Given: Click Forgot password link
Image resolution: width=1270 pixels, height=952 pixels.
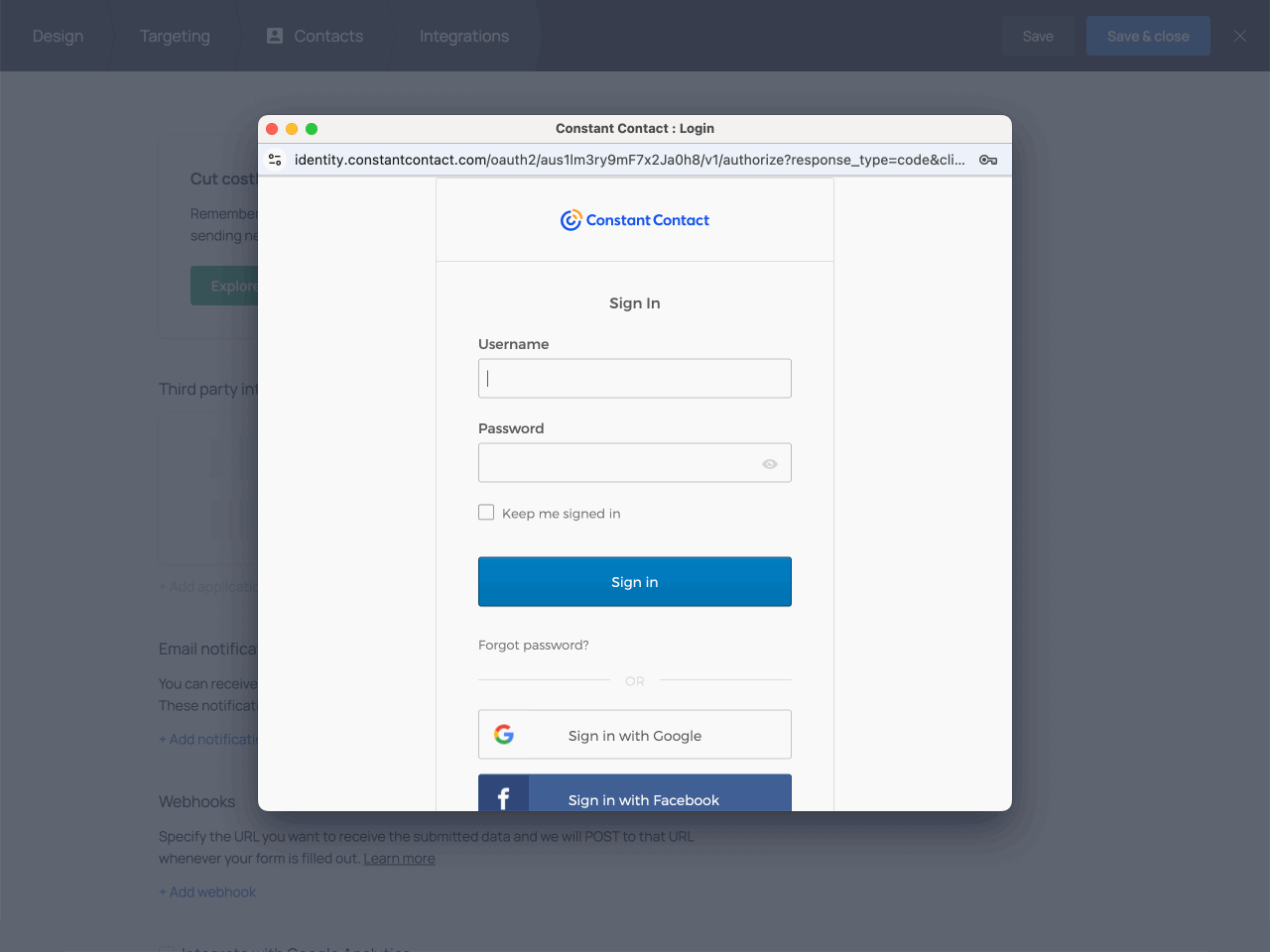Looking at the screenshot, I should pyautogui.click(x=534, y=645).
